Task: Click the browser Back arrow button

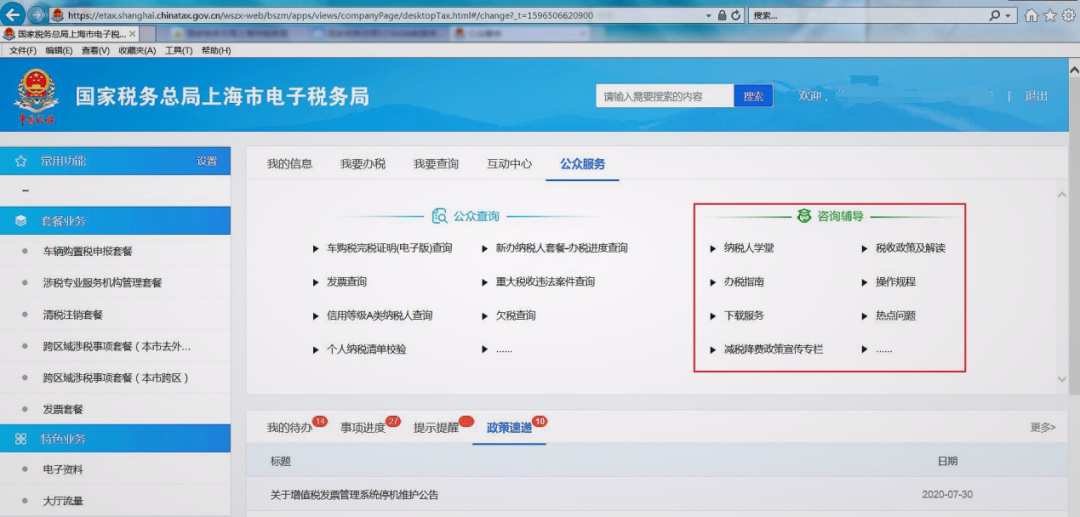Action: [x=14, y=14]
